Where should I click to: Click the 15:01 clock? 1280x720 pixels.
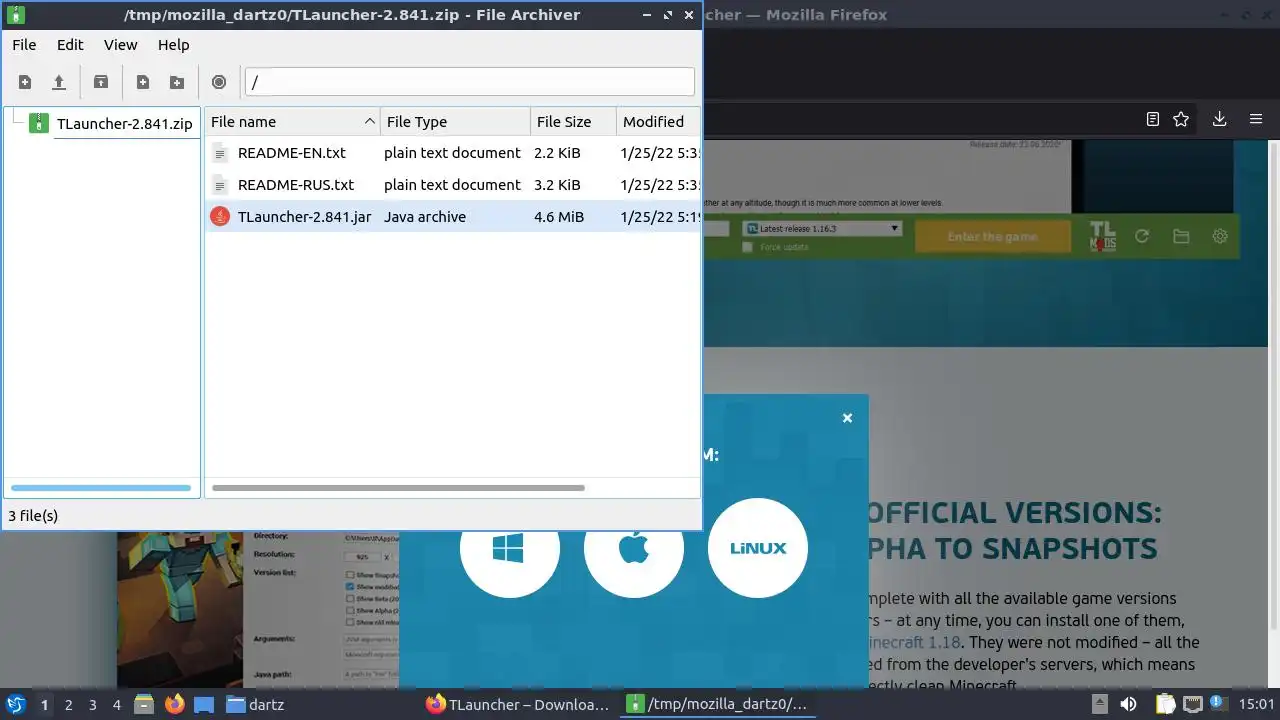(x=1256, y=705)
